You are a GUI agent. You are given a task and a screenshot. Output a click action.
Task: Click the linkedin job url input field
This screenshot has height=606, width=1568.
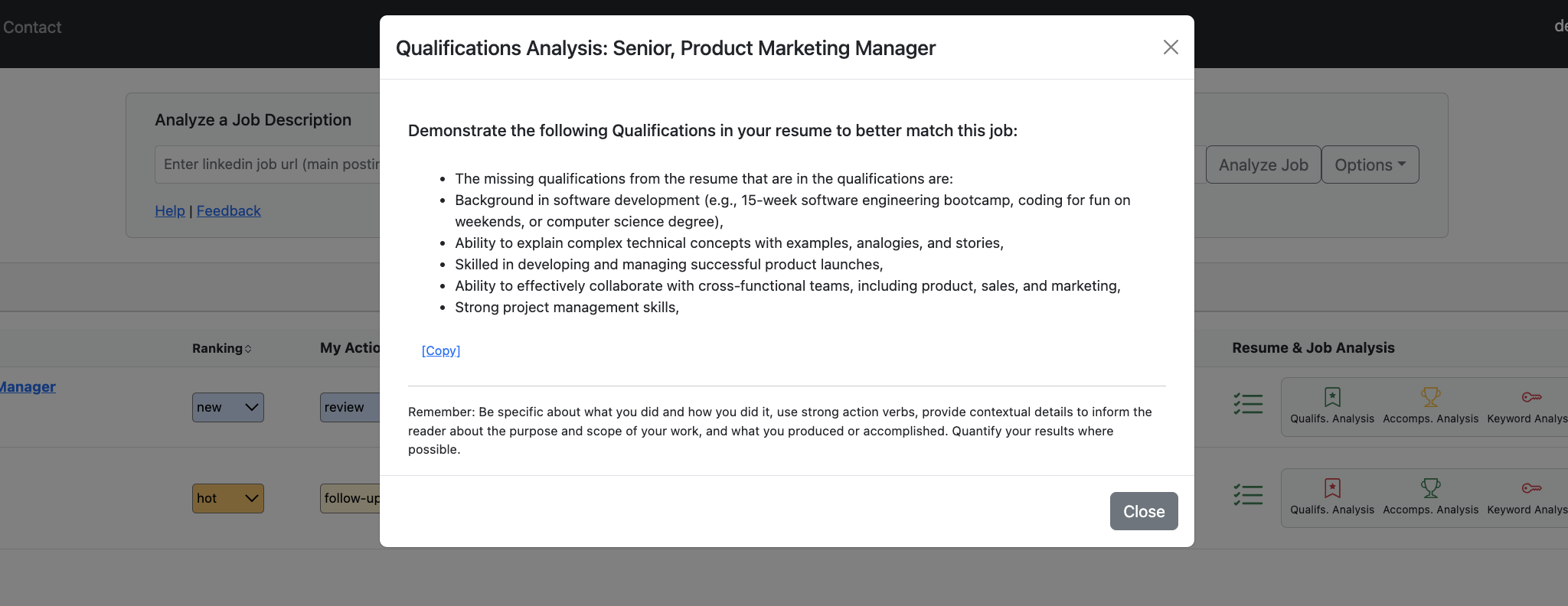(268, 165)
